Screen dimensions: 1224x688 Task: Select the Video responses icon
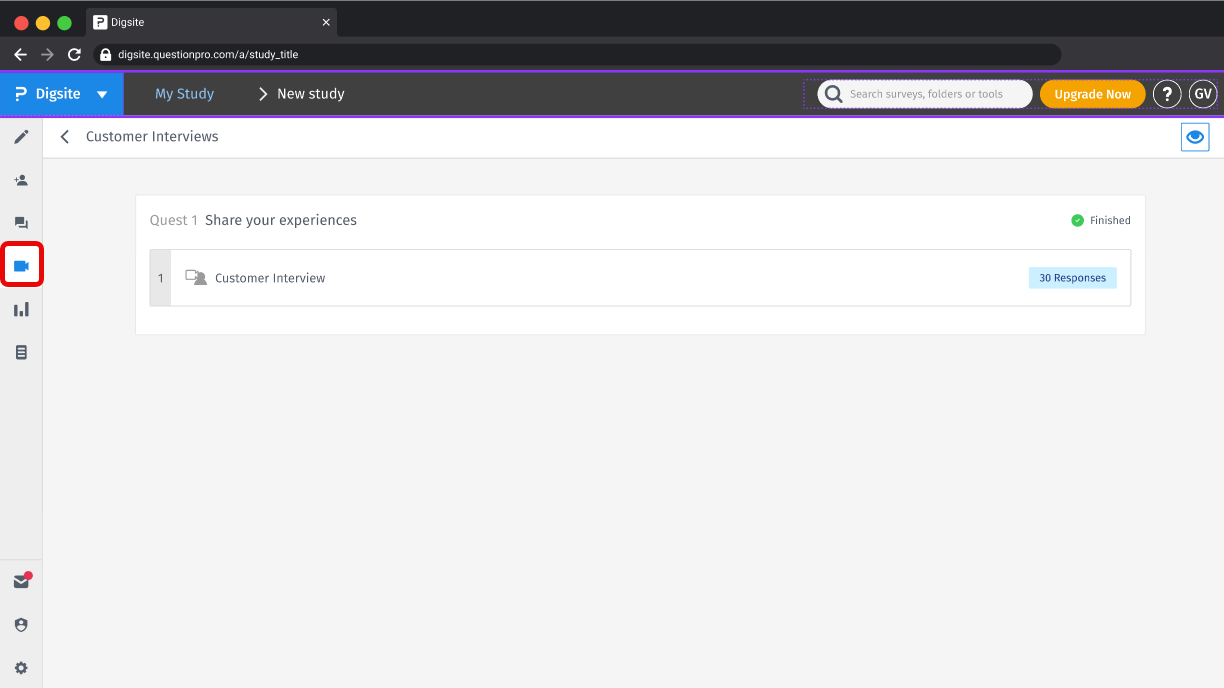21,265
